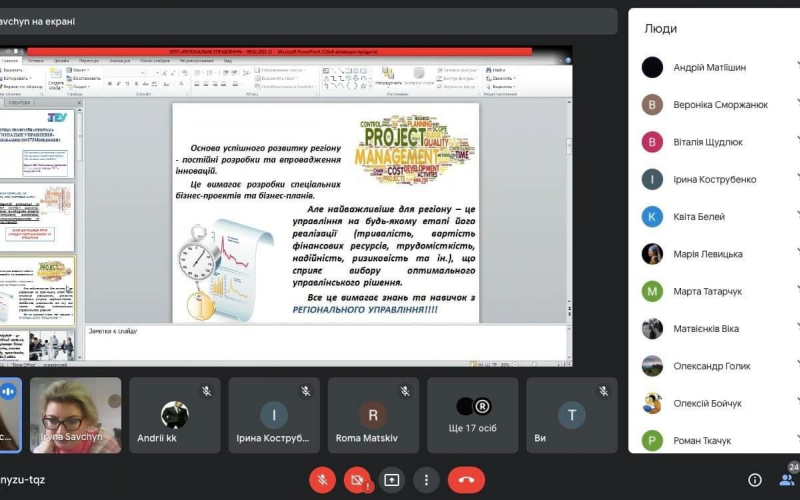The width and height of the screenshot is (800, 500).
Task: Switch to the Показ слайдов ribbon tab
Action: (155, 61)
